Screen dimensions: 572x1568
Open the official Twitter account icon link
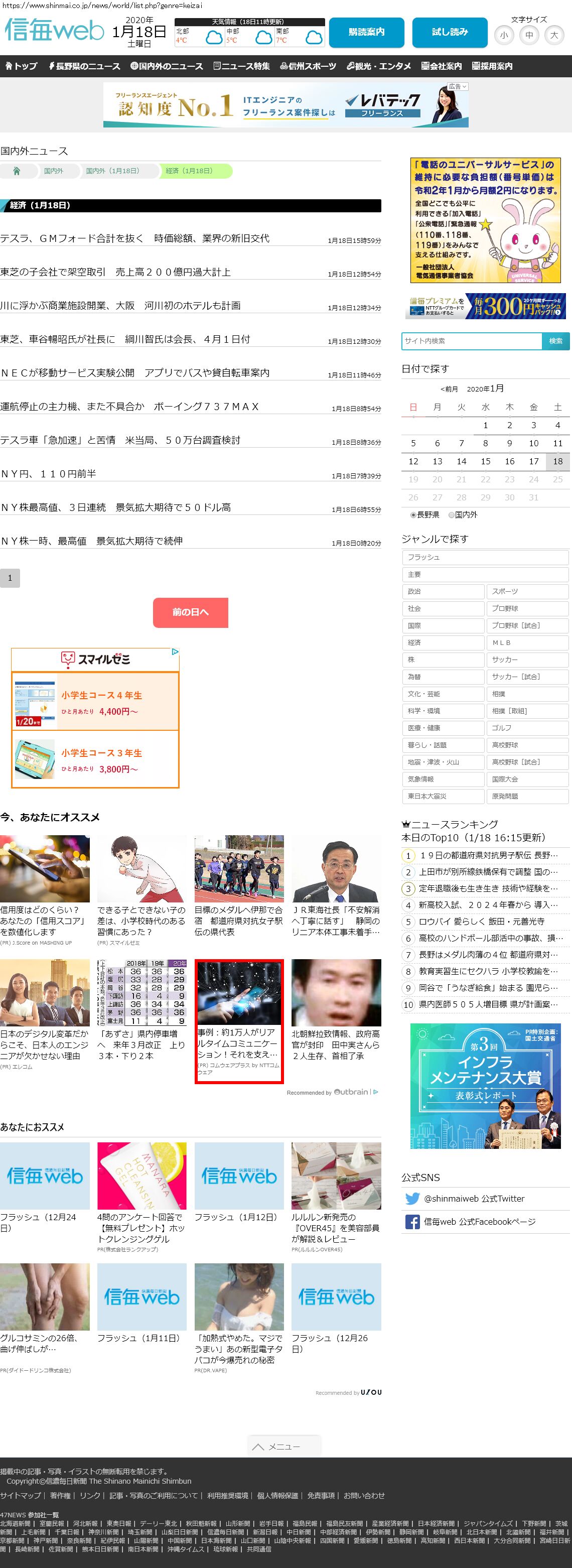[412, 1198]
